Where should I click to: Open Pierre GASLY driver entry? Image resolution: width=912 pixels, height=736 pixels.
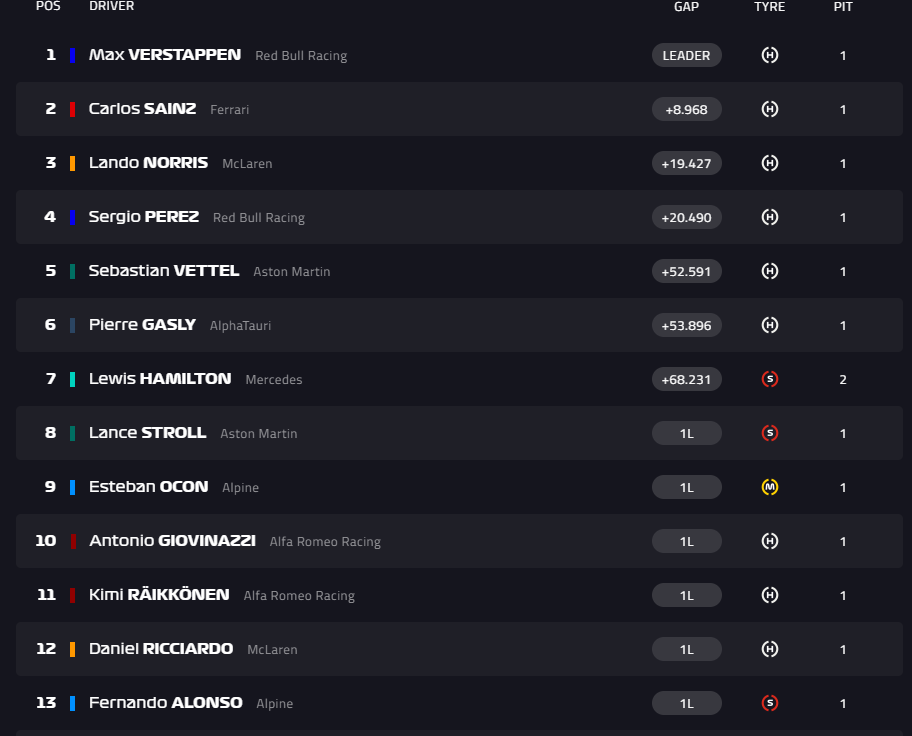142,325
